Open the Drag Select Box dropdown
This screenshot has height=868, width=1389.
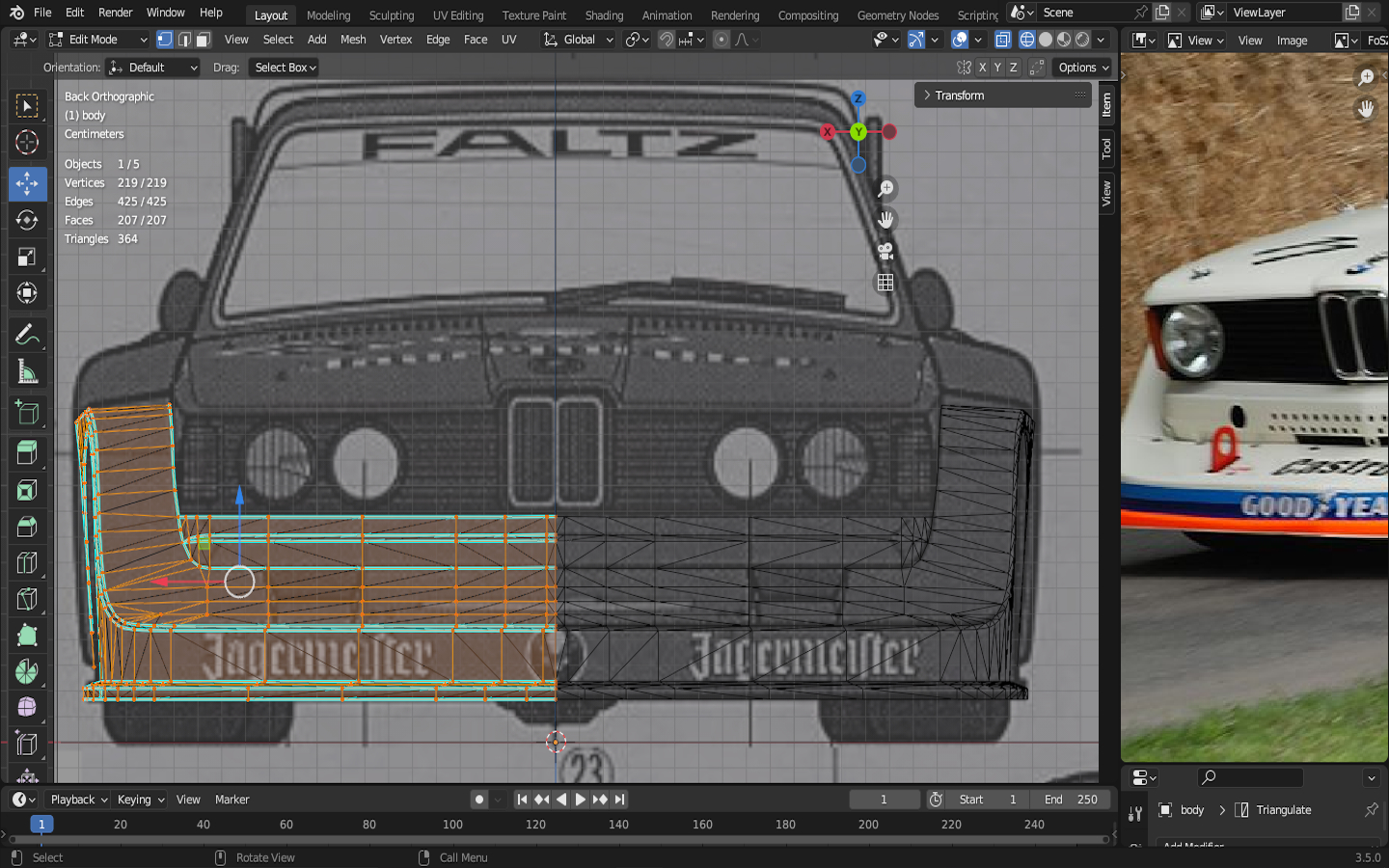pos(284,68)
